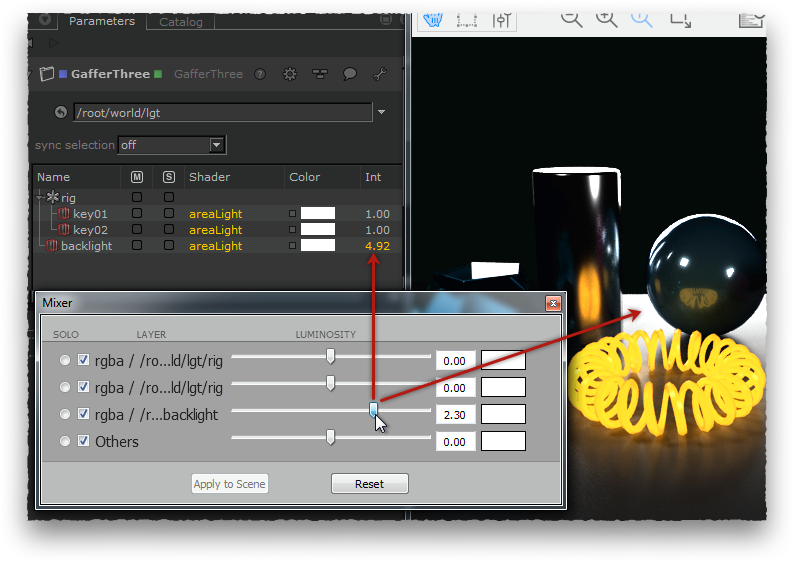Click the Apply to Scene button

coord(229,484)
